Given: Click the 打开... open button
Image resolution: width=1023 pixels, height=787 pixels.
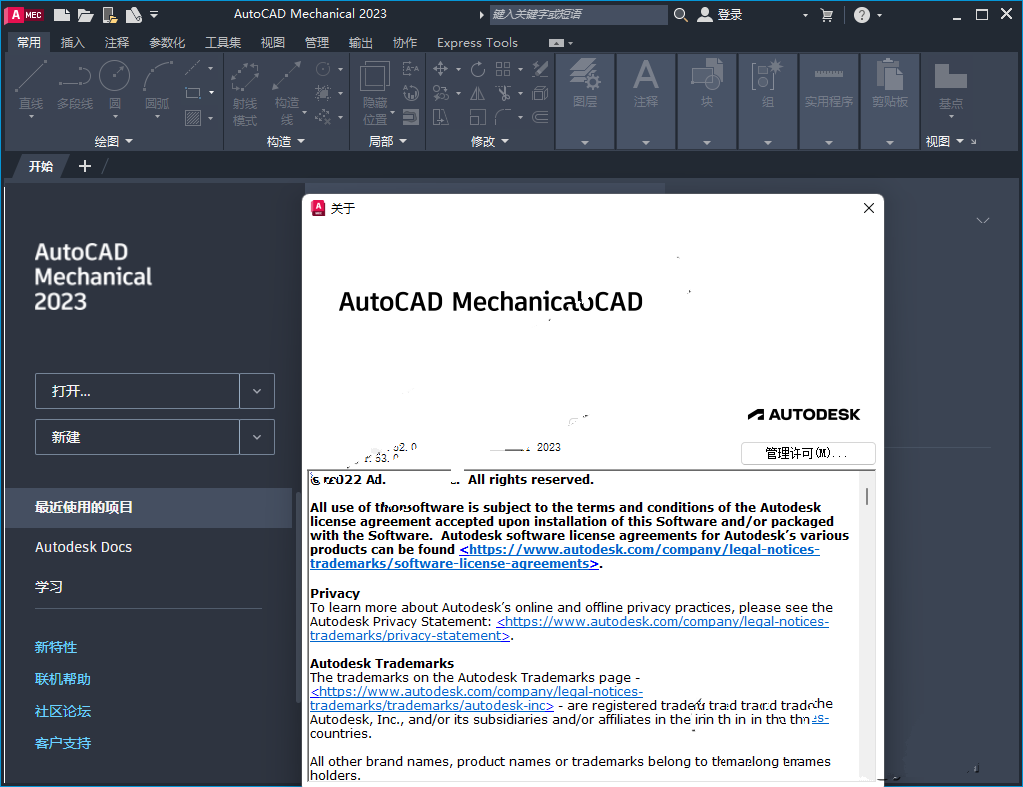Looking at the screenshot, I should [x=137, y=391].
